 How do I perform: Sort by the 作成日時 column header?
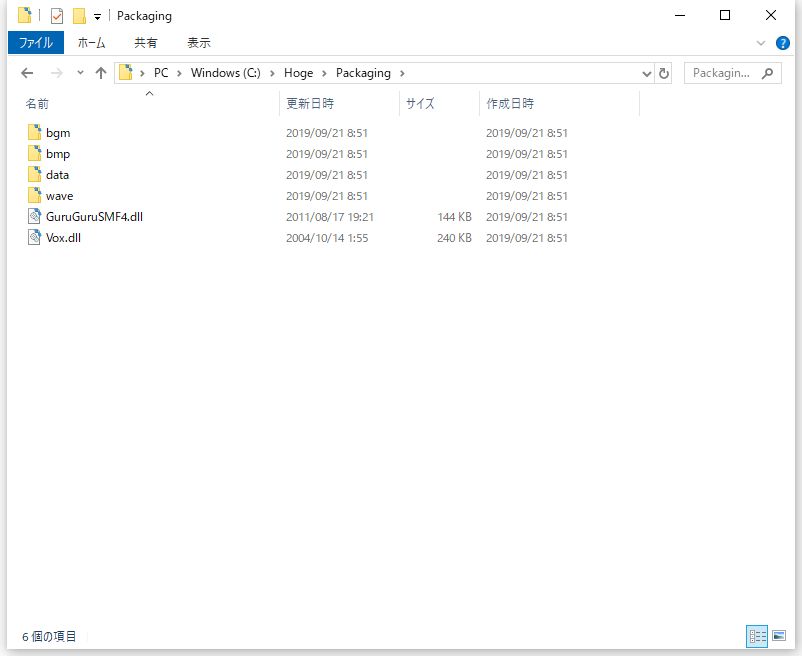point(510,103)
